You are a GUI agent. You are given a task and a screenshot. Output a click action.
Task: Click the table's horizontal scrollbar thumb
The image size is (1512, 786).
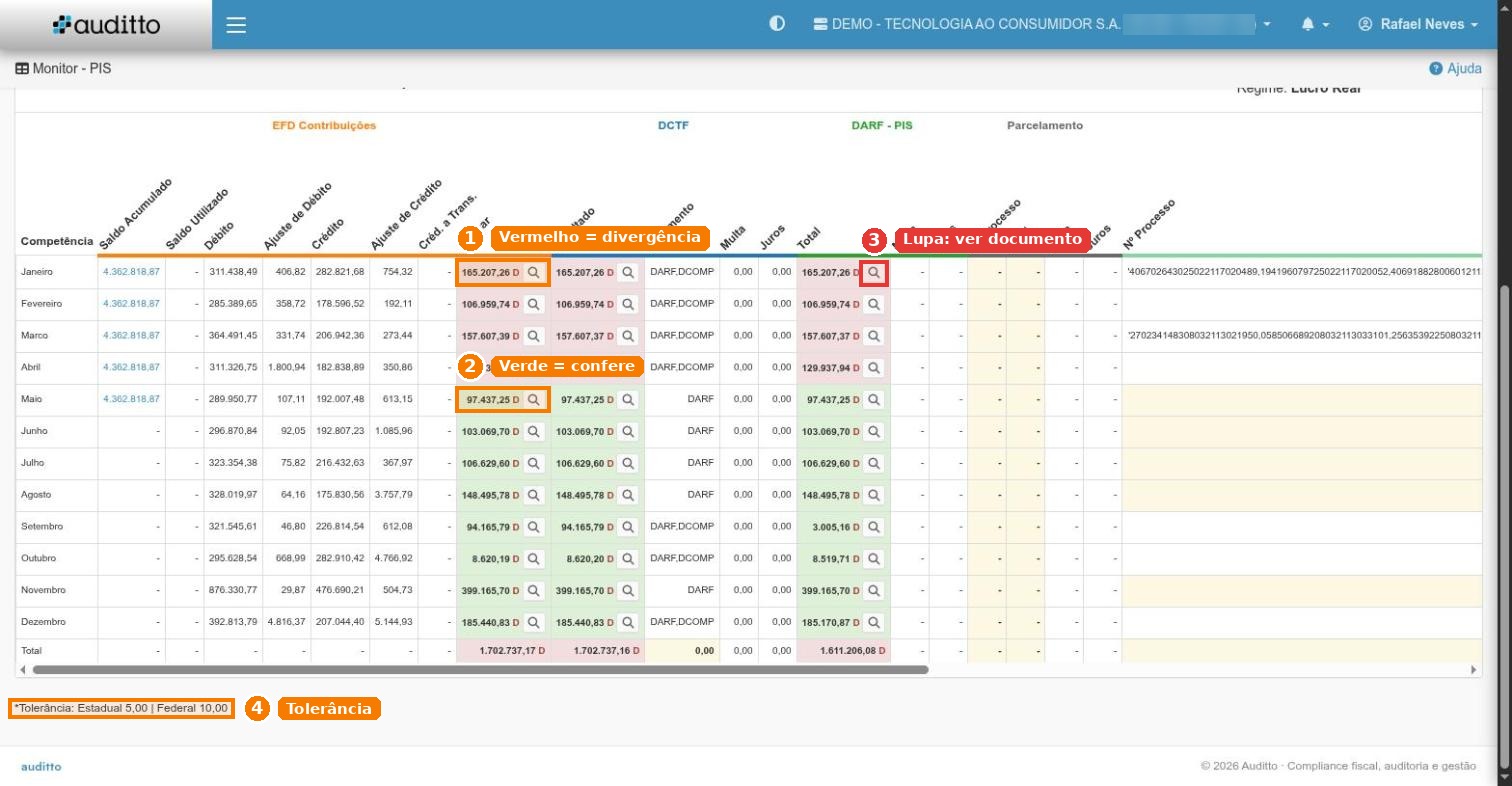click(480, 669)
